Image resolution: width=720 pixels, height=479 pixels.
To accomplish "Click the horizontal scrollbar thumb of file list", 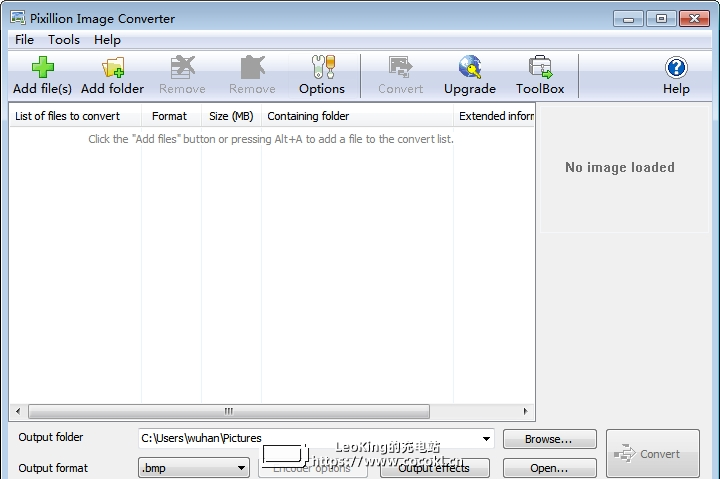I will 229,411.
